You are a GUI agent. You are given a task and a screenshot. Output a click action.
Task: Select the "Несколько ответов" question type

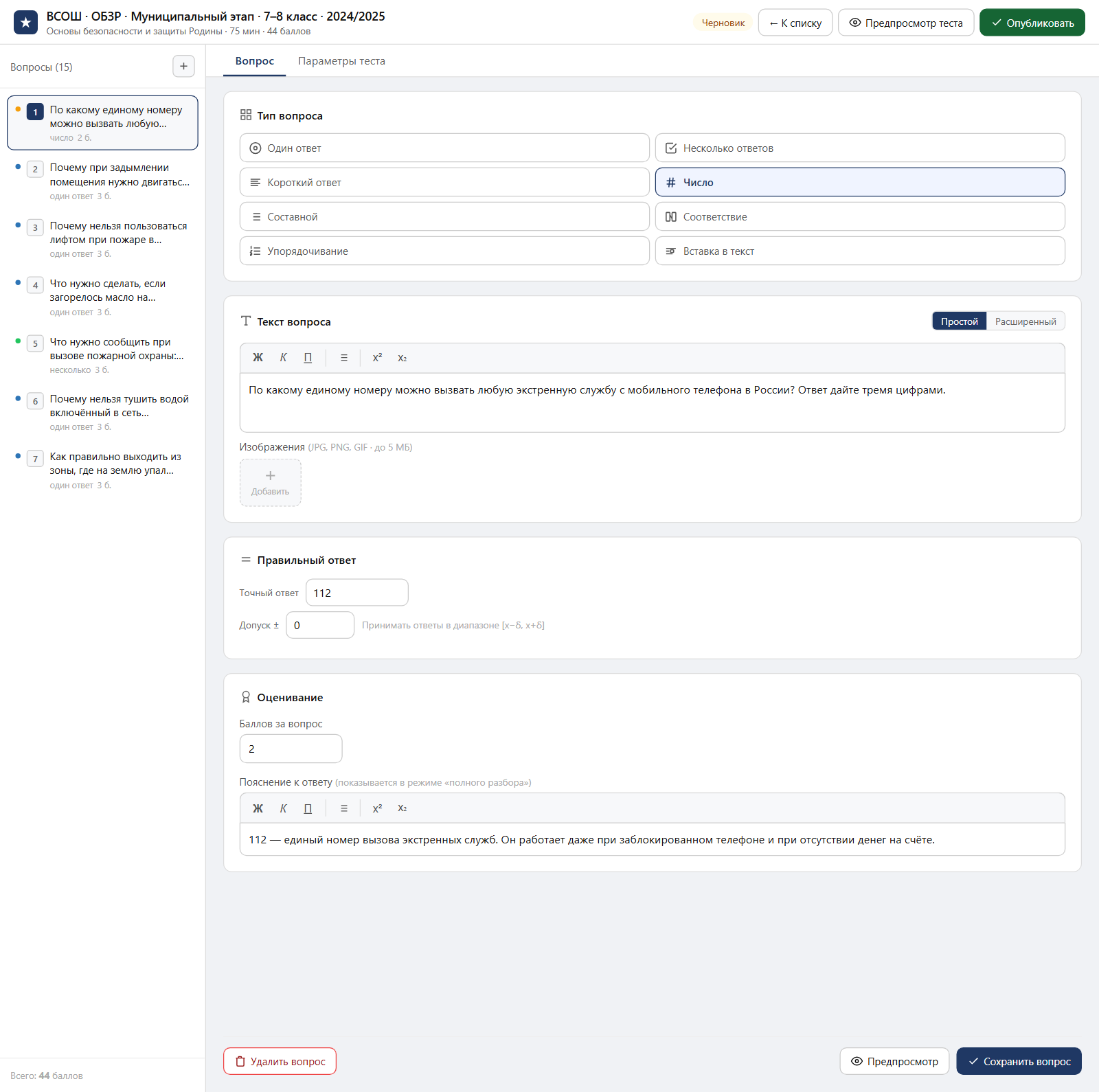click(860, 148)
